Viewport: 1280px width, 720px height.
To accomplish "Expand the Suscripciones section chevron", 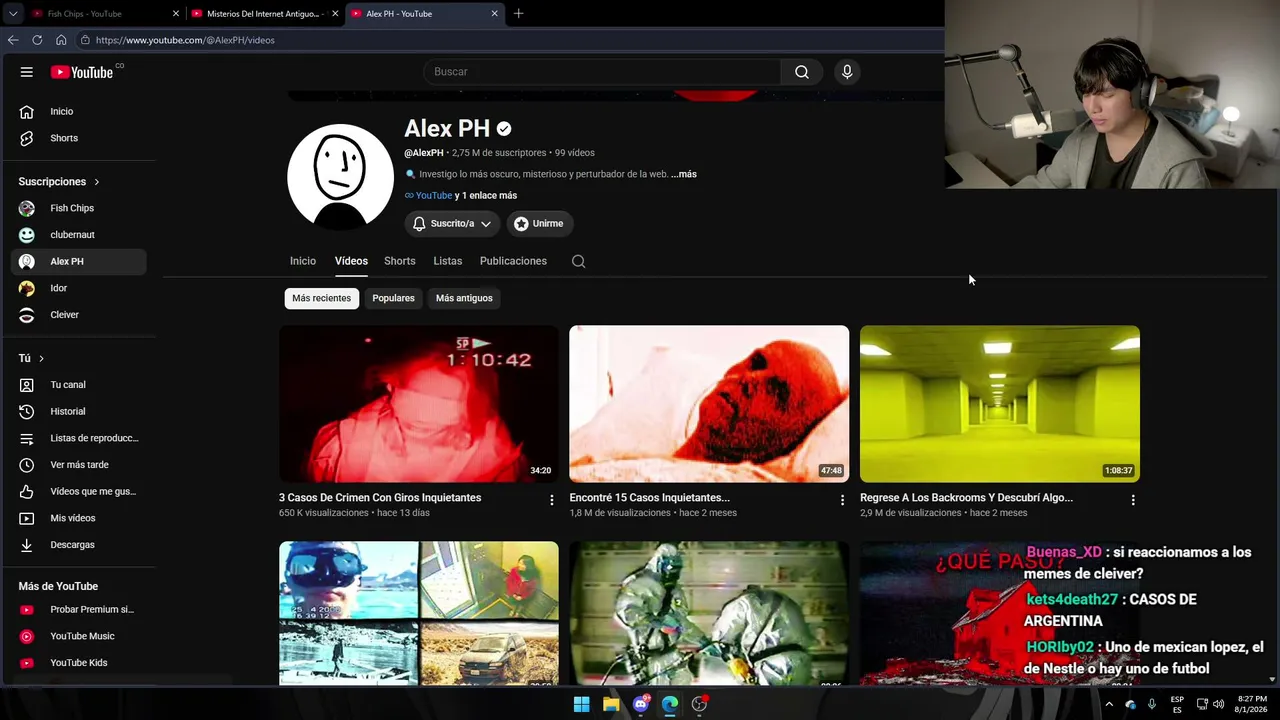I will coord(97,182).
